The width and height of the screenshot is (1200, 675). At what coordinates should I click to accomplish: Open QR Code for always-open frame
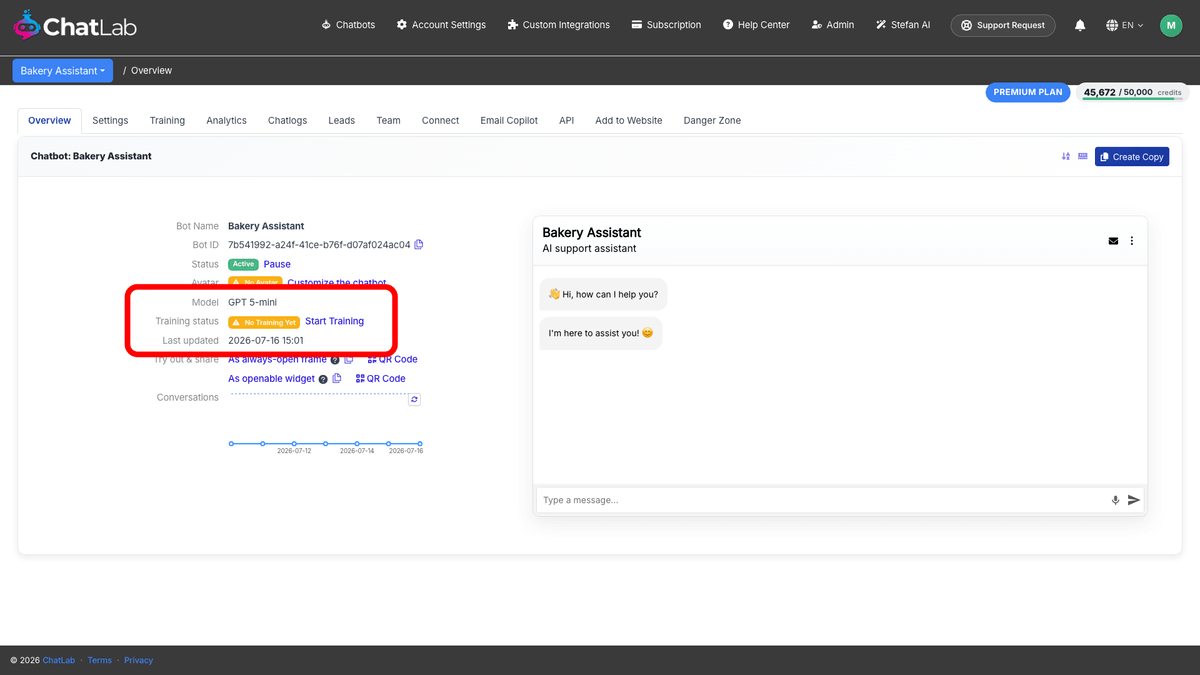click(x=393, y=360)
